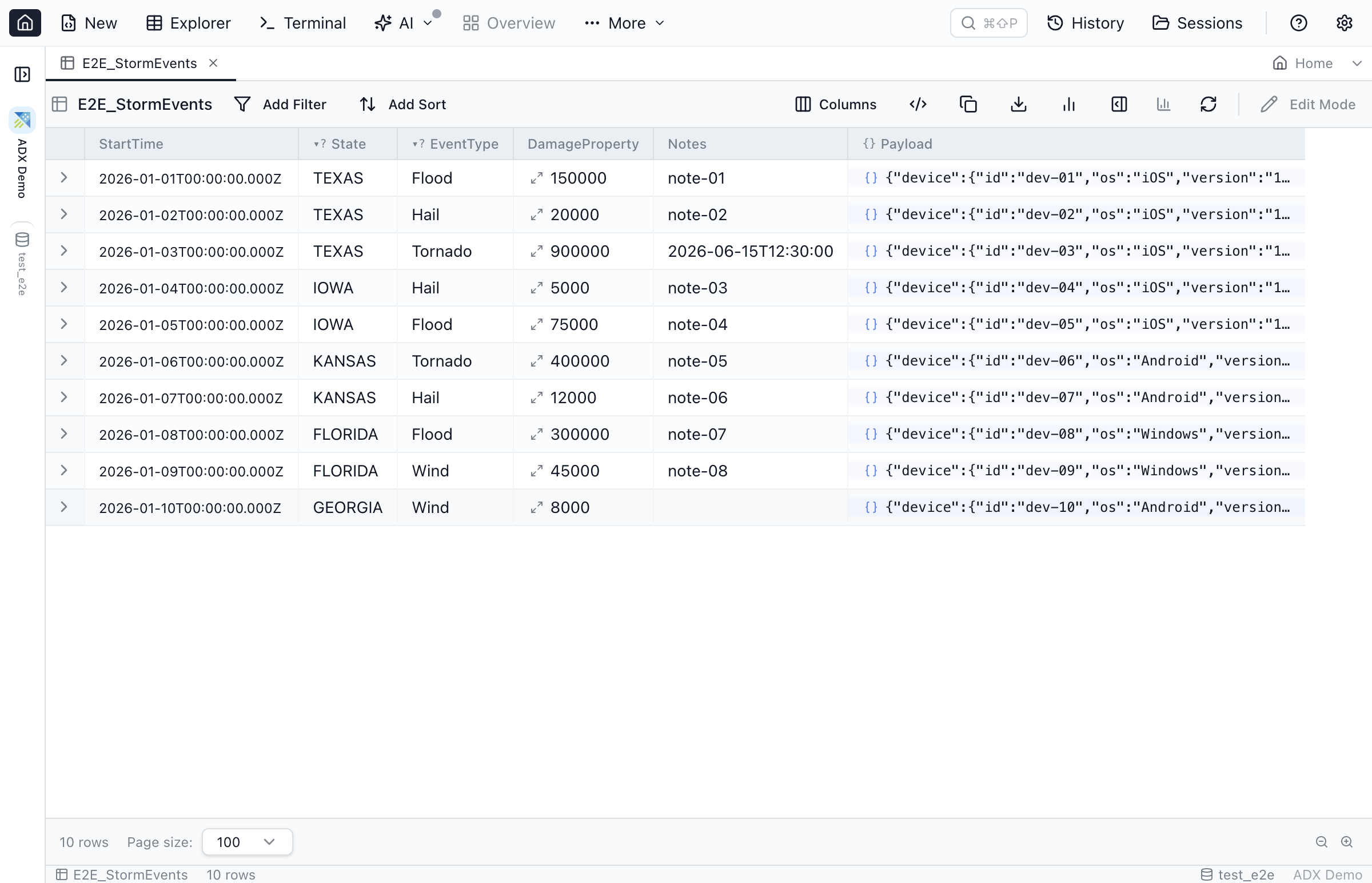Click the dimmed column chart icon
The width and height of the screenshot is (1372, 883).
[1163, 104]
